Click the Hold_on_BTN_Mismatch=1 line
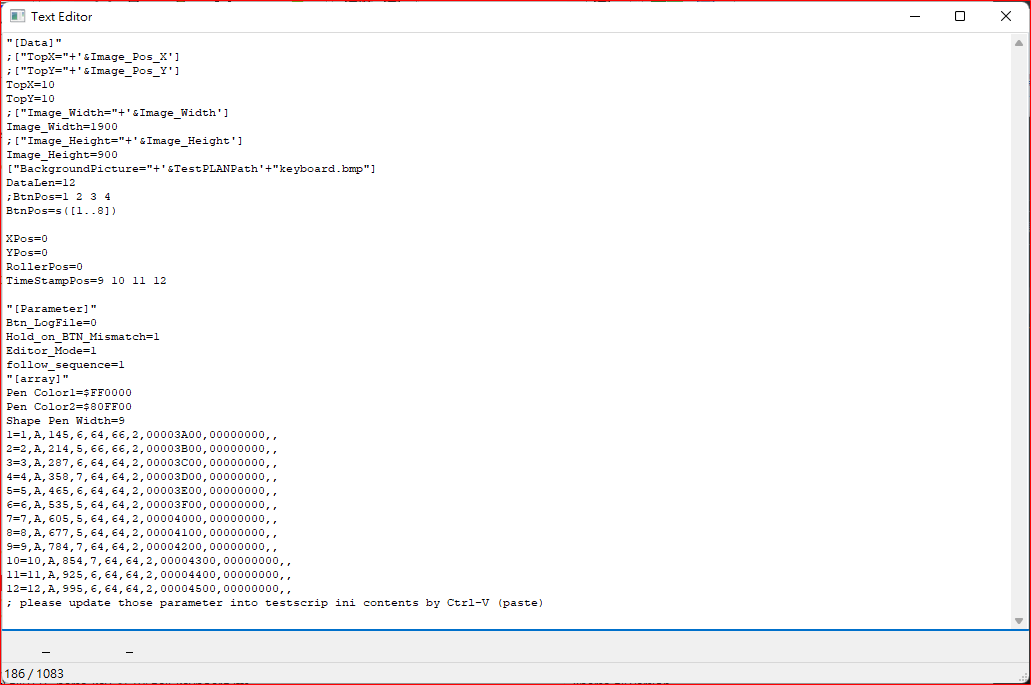Viewport: 1031px width, 685px height. pyautogui.click(x=83, y=337)
